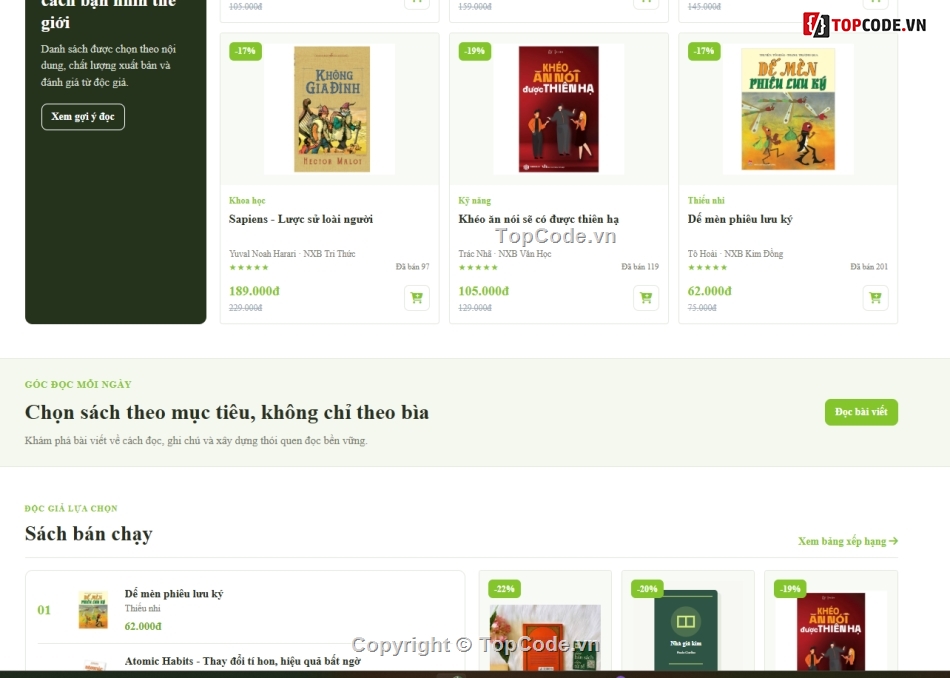The height and width of the screenshot is (678, 950).
Task: Click the -19% badge on 105.000đ Khéo ăn nói card
Action: (x=474, y=51)
